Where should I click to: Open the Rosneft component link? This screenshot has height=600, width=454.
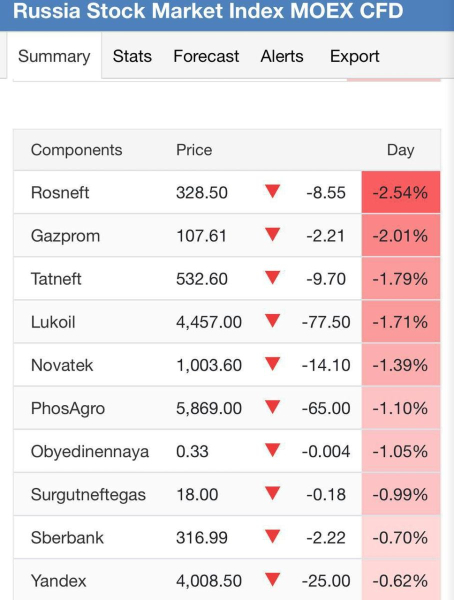60,192
